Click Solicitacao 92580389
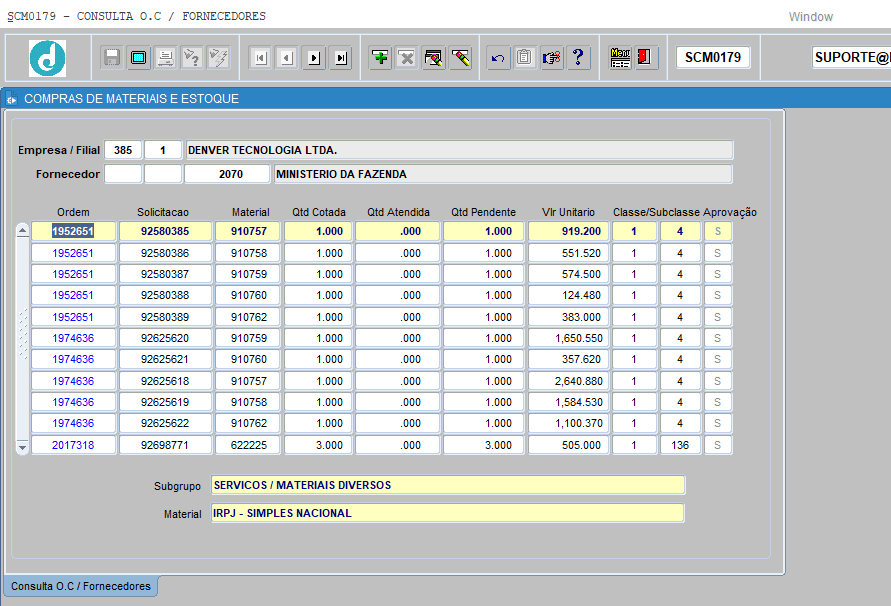The image size is (891, 606). 165,317
